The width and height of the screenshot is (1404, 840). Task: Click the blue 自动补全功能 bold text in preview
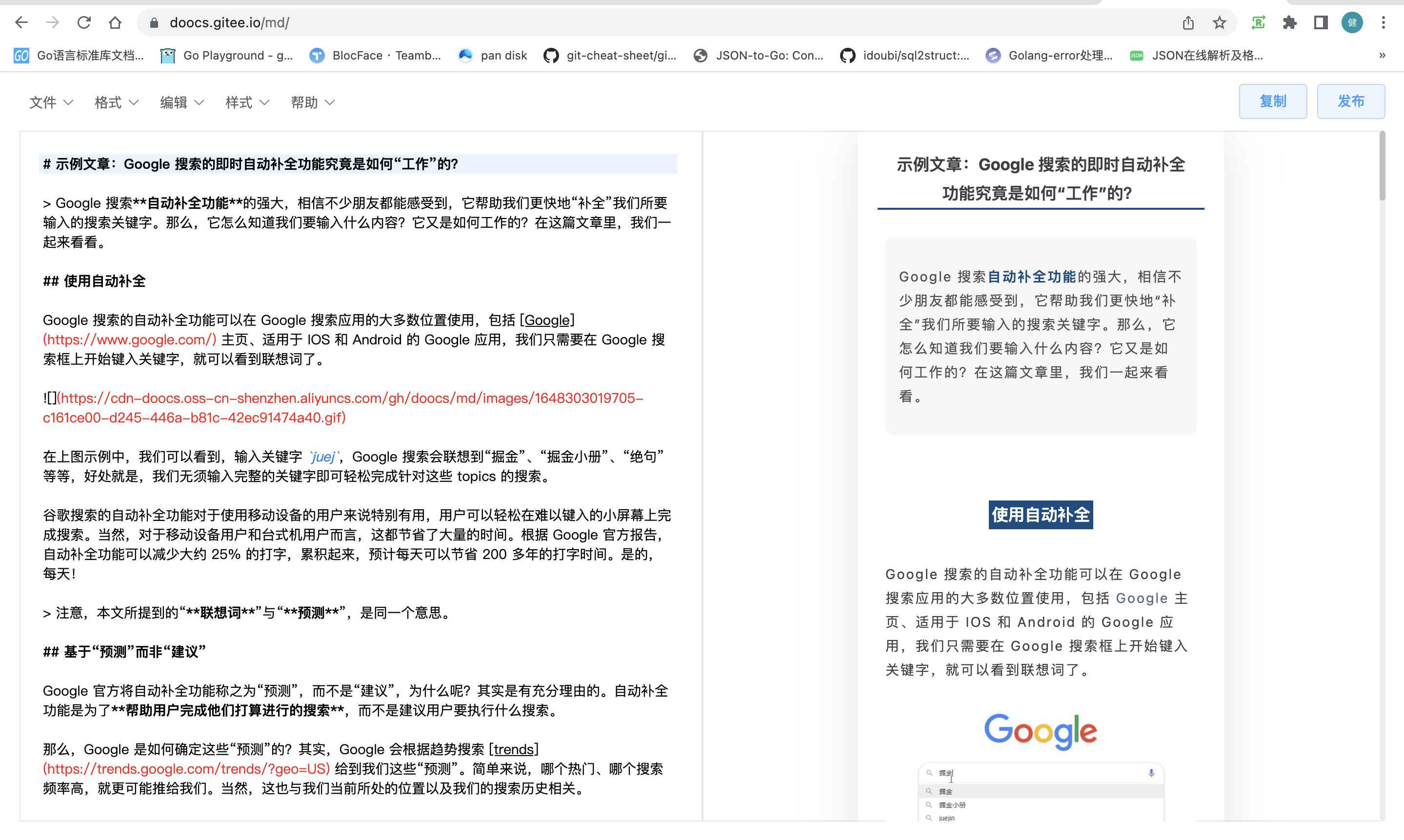tap(1032, 277)
